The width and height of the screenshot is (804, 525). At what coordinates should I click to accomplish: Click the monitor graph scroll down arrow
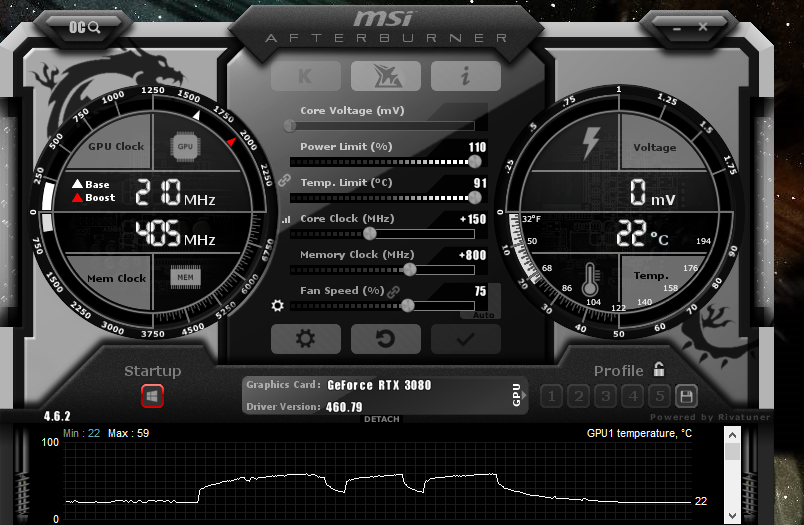pos(732,516)
